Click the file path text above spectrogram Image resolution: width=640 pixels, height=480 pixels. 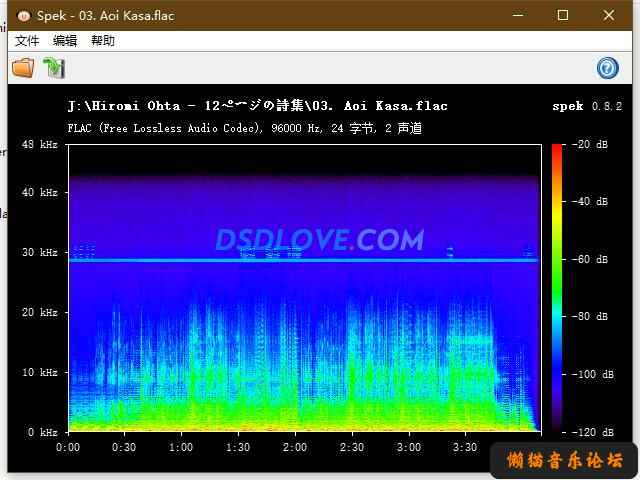(x=257, y=106)
